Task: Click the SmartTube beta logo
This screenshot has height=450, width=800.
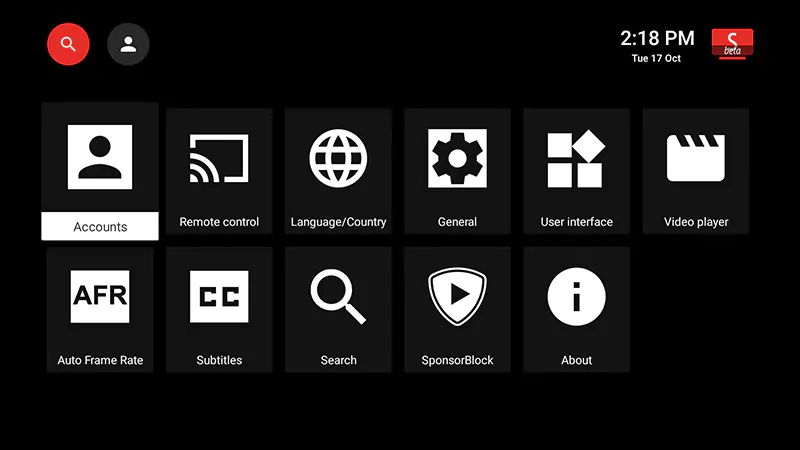Action: coord(732,44)
